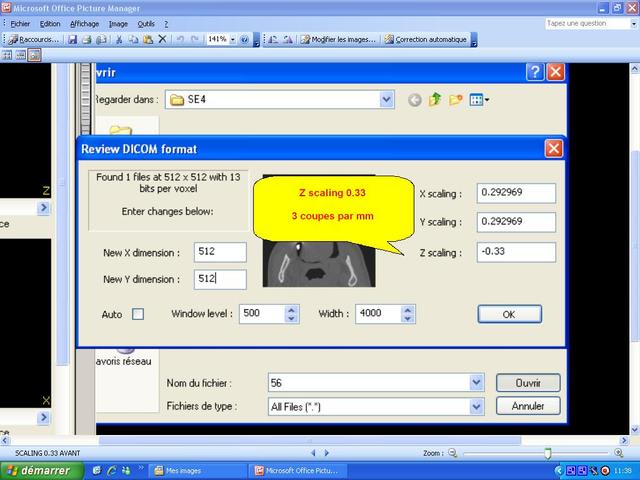Decrease the Width spinner value

408,318
